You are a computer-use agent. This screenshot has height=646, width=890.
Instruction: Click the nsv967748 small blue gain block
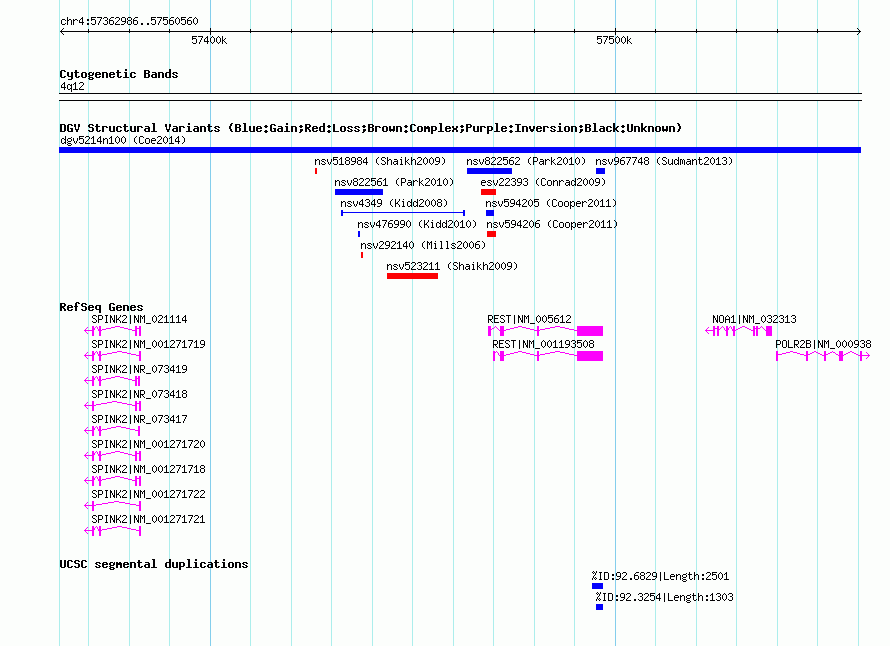pyautogui.click(x=601, y=171)
